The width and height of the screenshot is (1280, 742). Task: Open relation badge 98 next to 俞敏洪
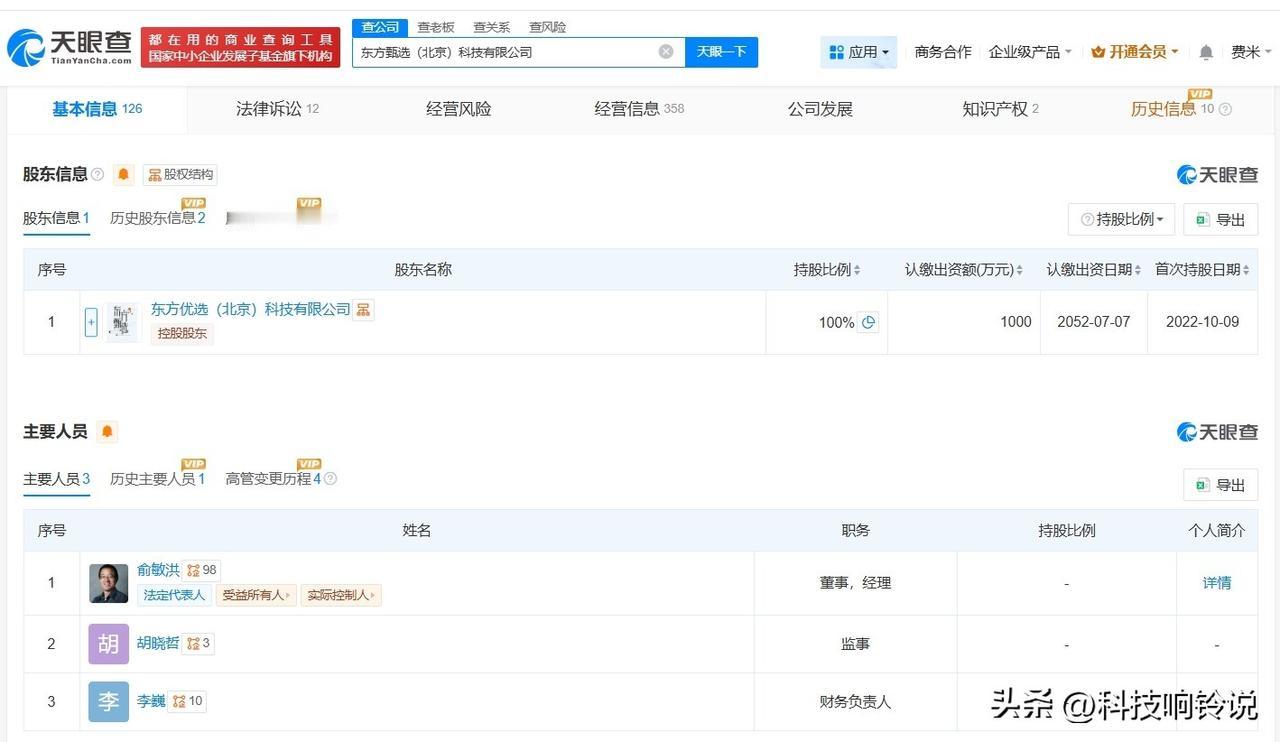click(201, 570)
